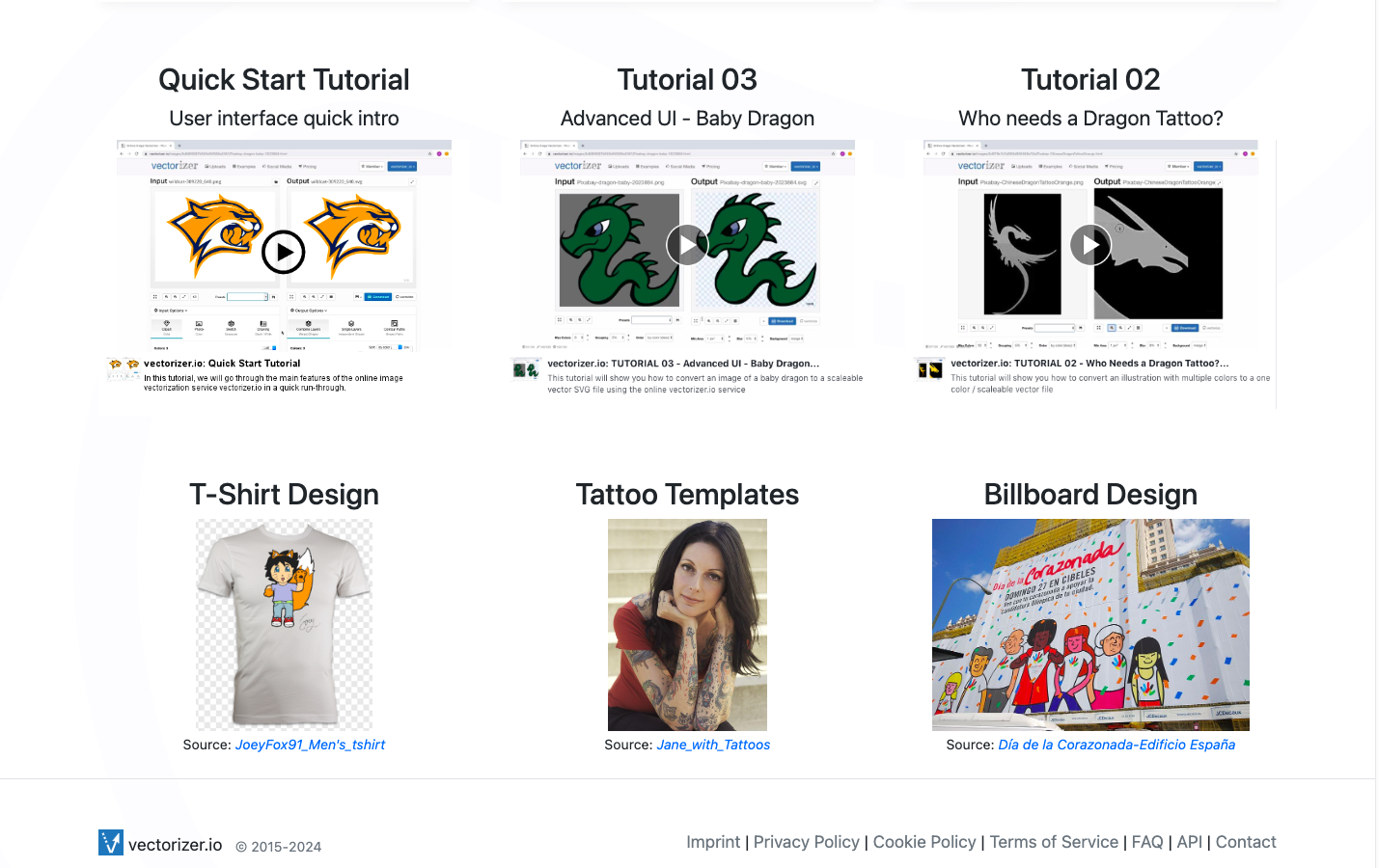The height and width of the screenshot is (868, 1378).
Task: Click the Billboard Design photo
Action: (1090, 625)
